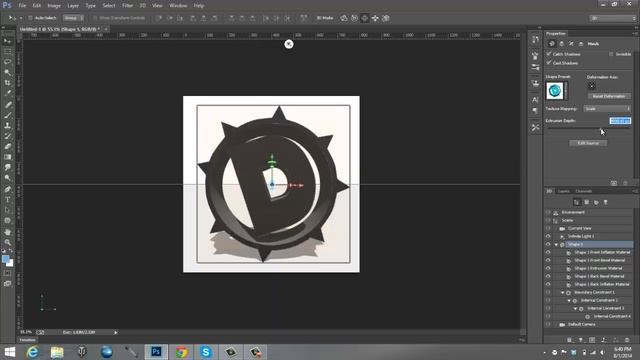Open Texture Mapping dropdown

pos(607,109)
